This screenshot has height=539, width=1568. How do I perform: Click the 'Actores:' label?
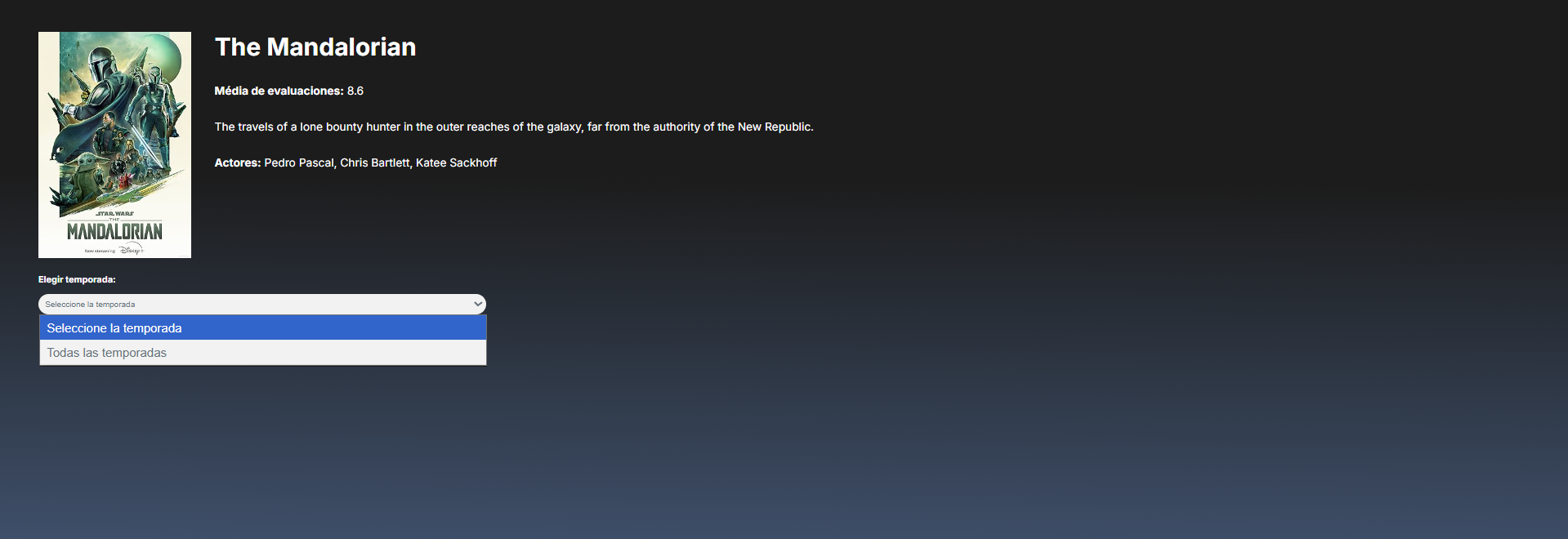click(x=238, y=163)
